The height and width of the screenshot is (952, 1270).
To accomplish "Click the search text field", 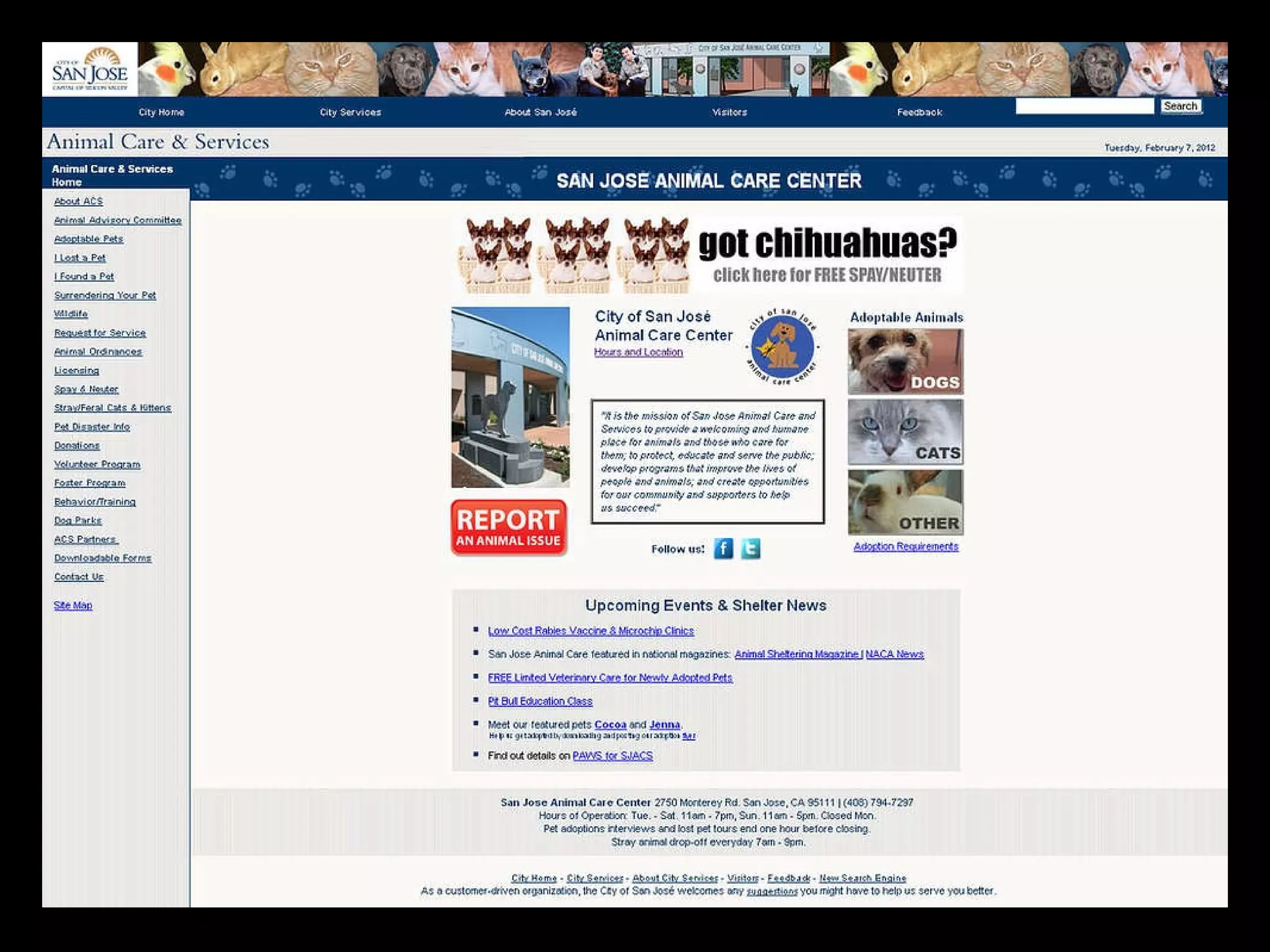I will 1084,107.
